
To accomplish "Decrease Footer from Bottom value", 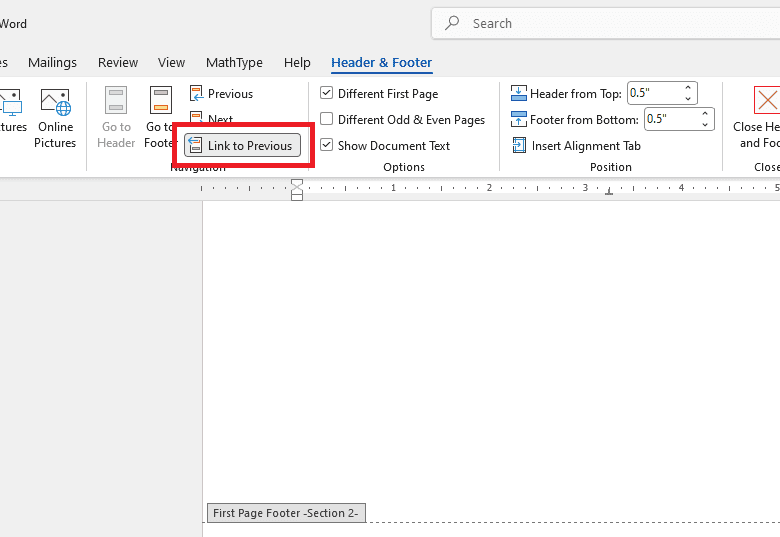I will (705, 124).
